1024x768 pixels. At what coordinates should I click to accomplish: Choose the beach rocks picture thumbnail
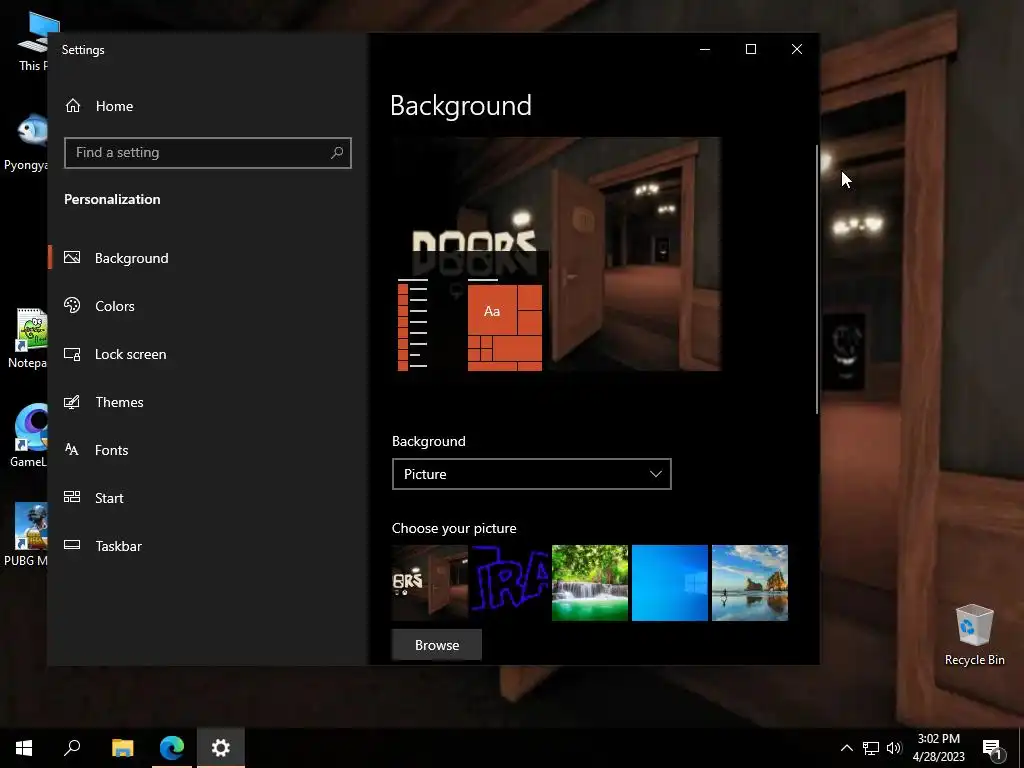(750, 583)
